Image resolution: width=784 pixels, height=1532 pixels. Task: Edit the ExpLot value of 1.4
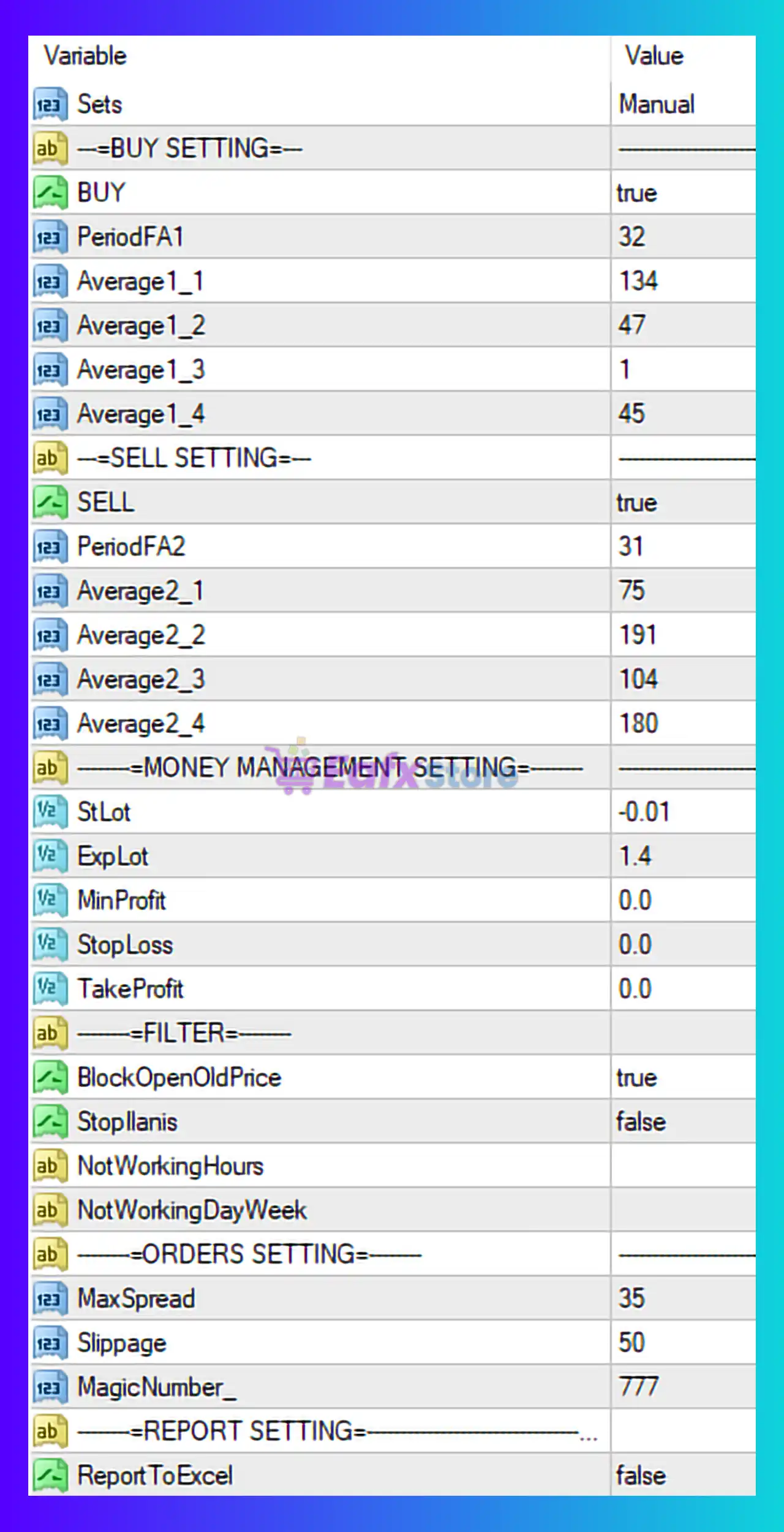coord(635,856)
